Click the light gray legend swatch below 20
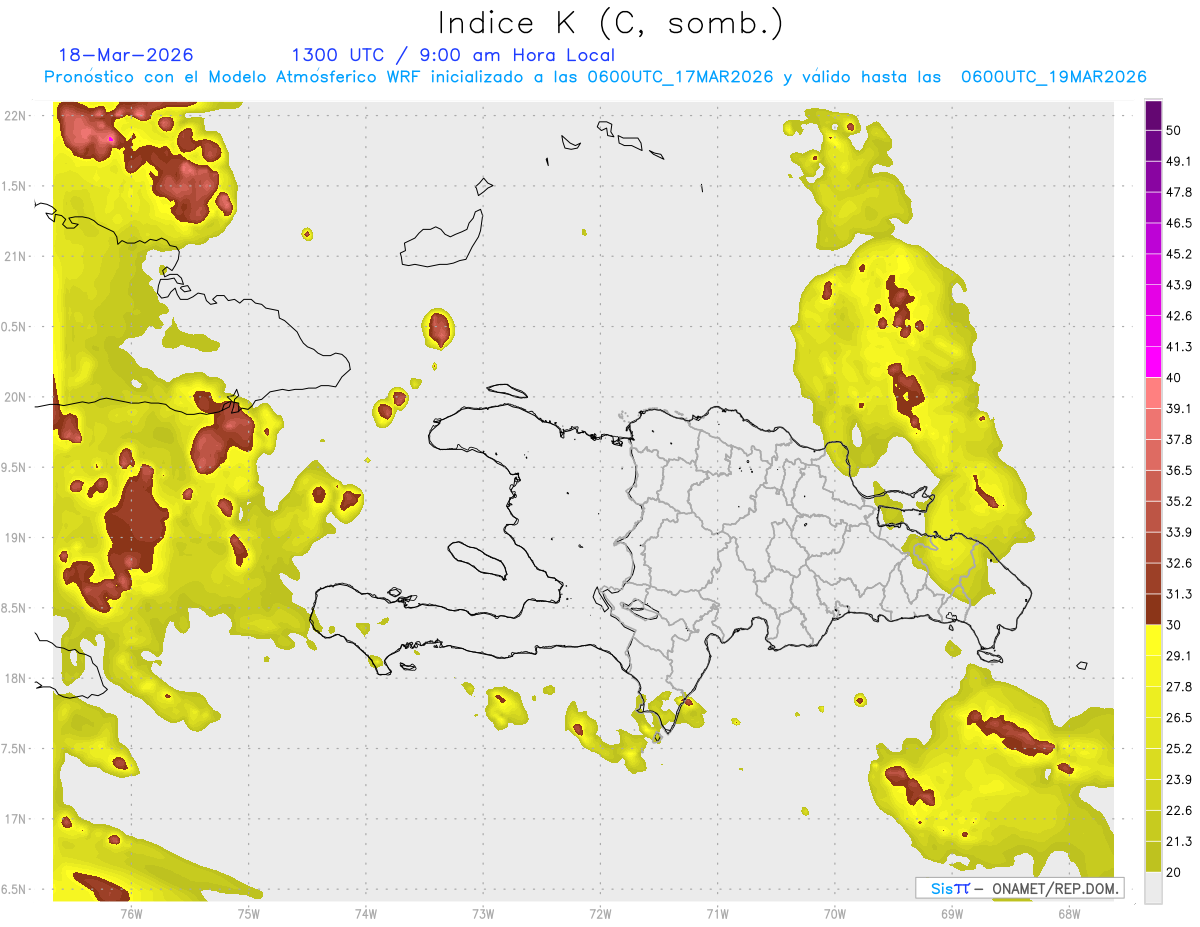The image size is (1200, 927). tap(1153, 887)
